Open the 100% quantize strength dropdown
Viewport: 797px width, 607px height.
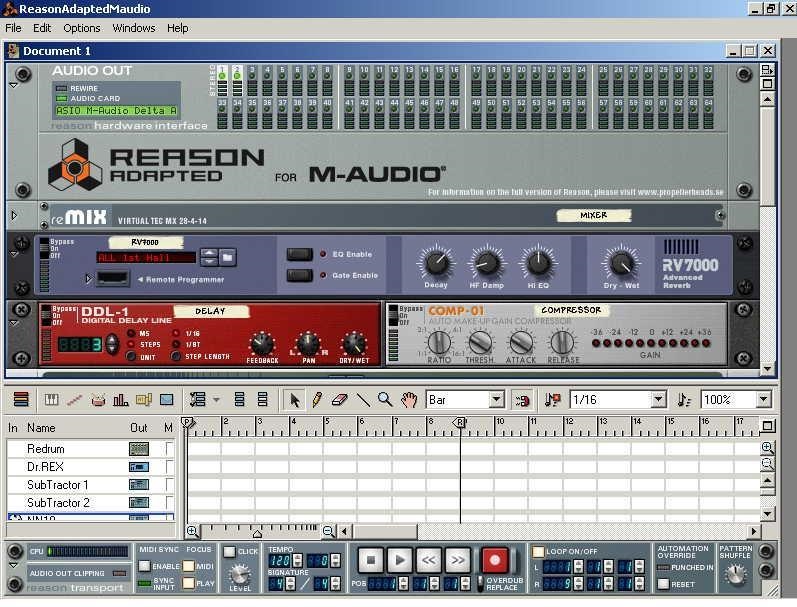(763, 400)
